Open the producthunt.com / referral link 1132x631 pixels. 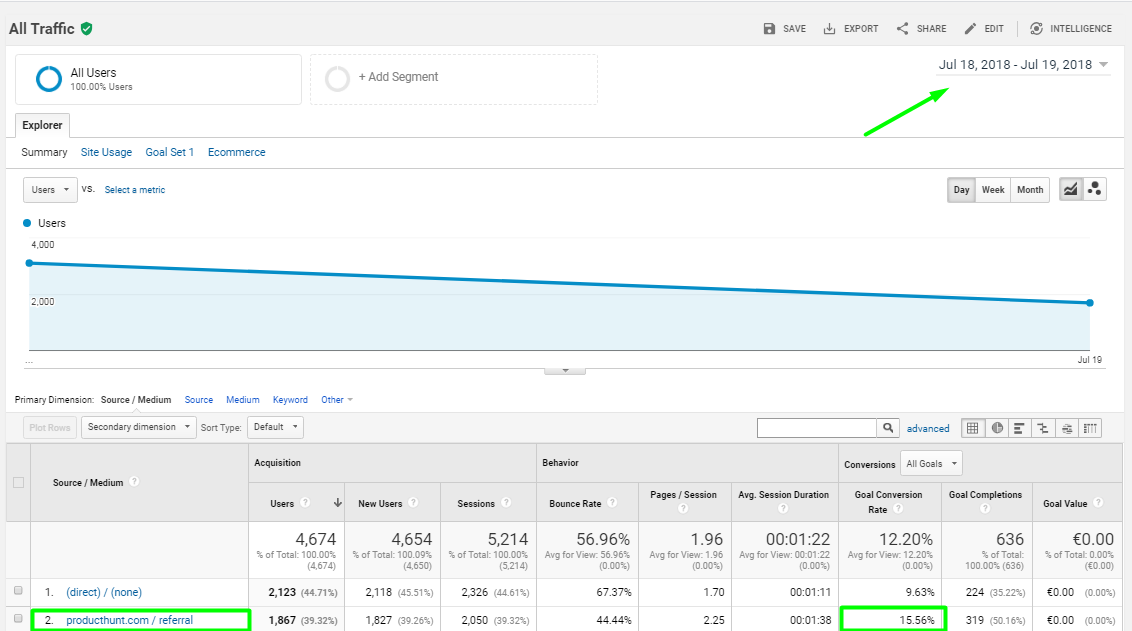pyautogui.click(x=129, y=620)
